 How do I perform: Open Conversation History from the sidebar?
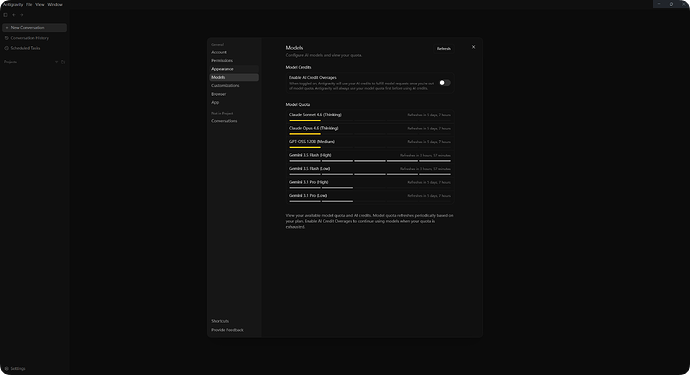34,38
